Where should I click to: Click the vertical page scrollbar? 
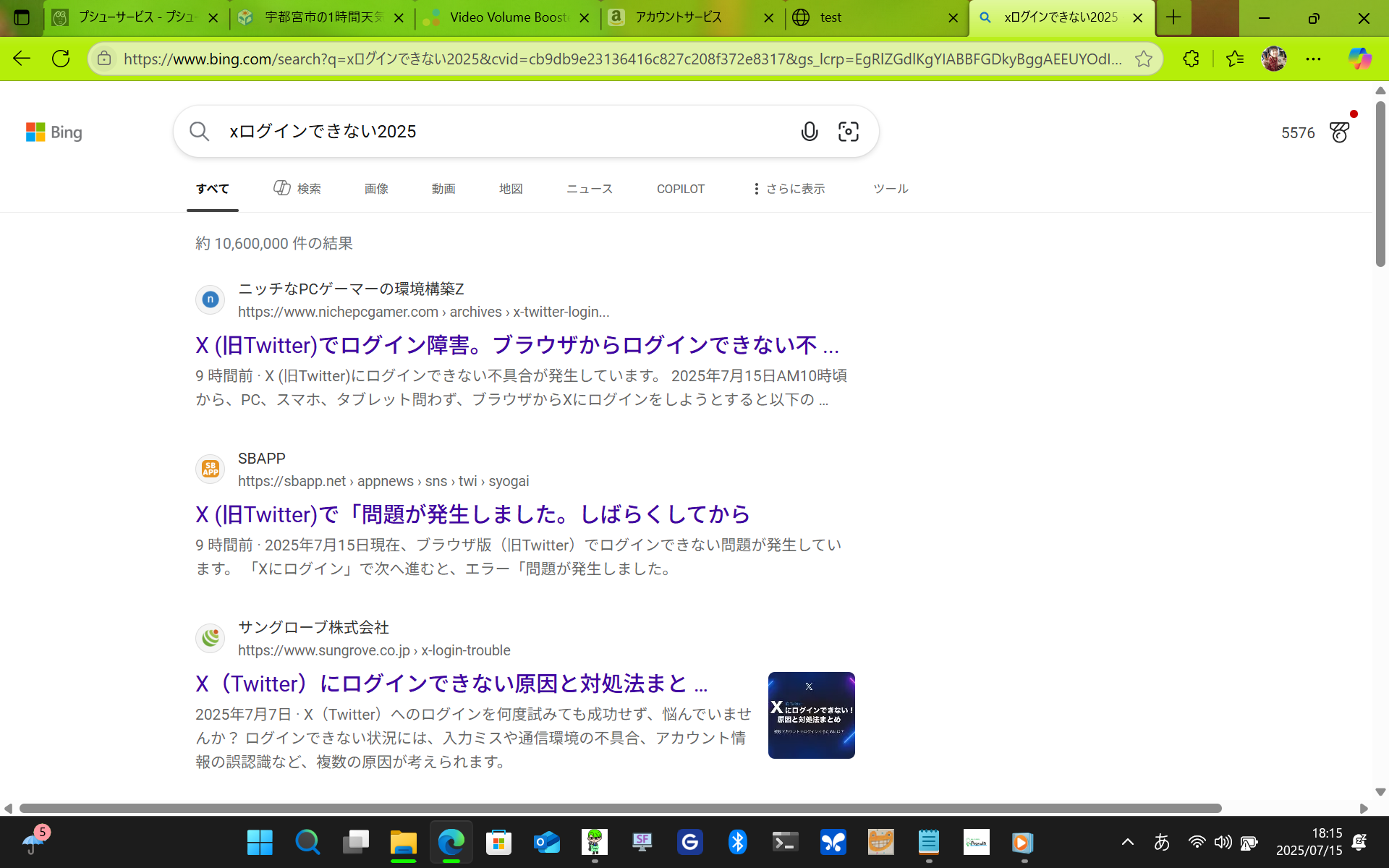pos(1380,184)
